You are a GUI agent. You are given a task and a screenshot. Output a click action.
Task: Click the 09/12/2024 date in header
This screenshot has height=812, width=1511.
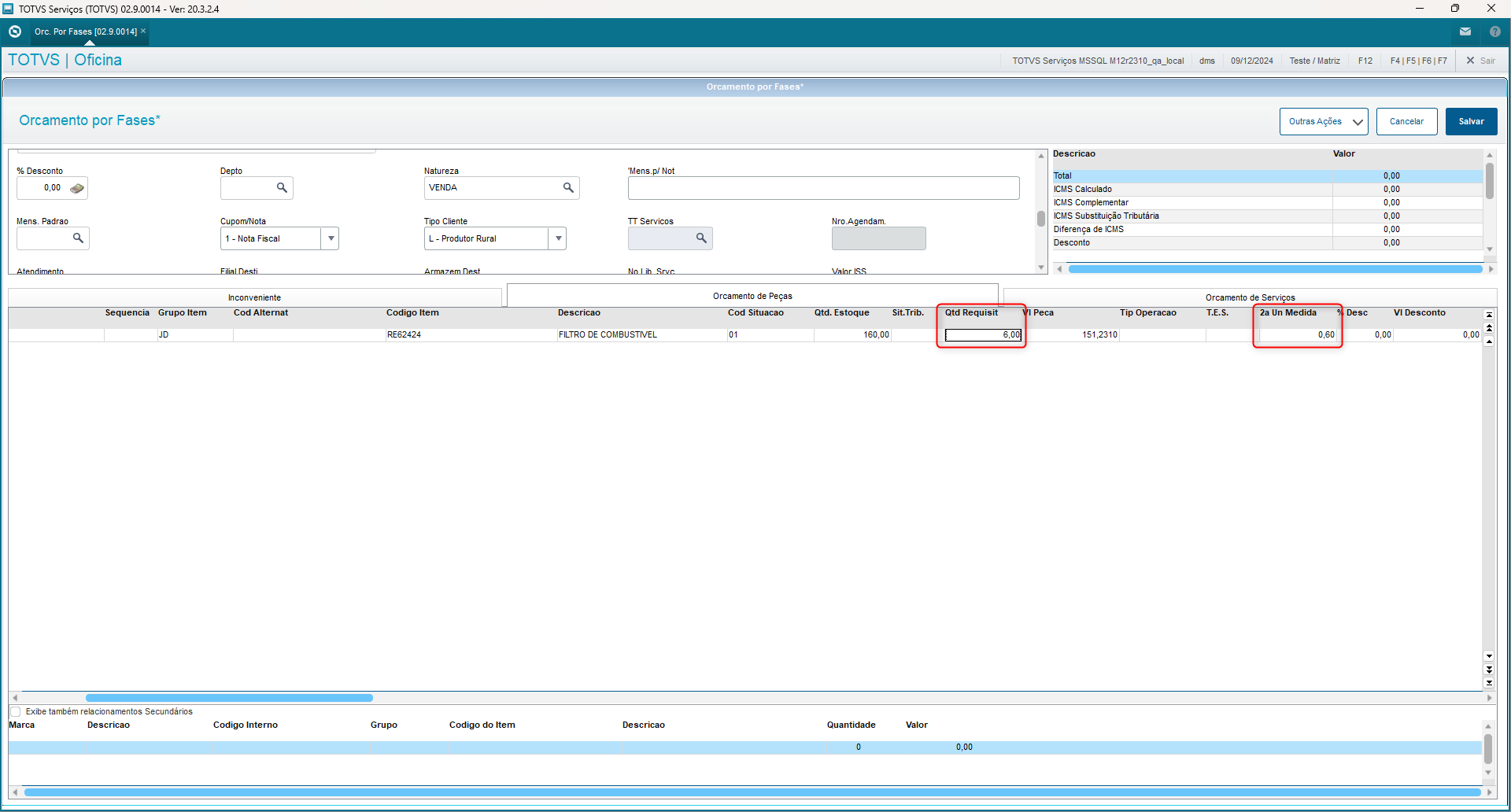click(x=1251, y=61)
